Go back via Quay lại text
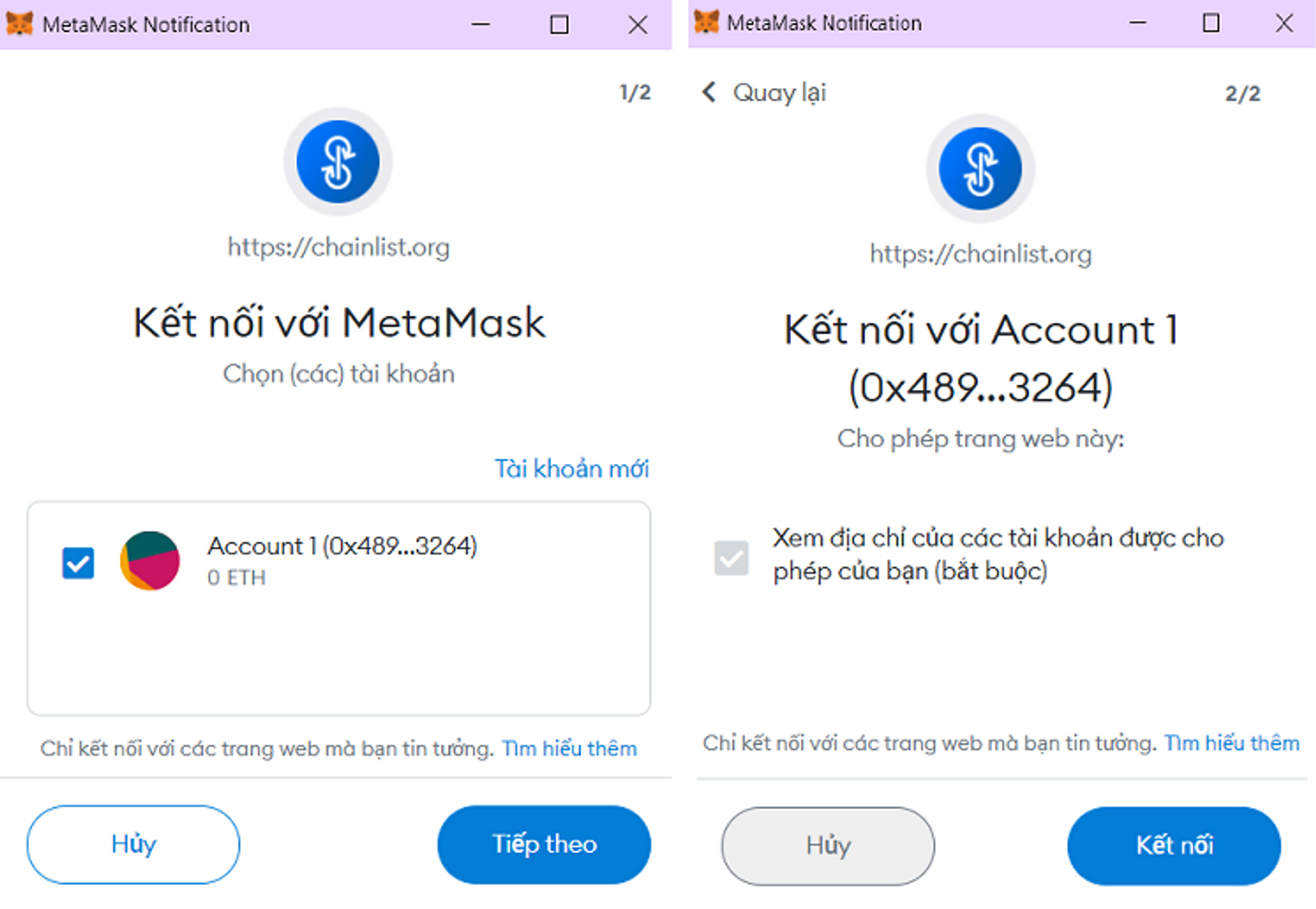Screen dimensions: 1316x909 pyautogui.click(x=779, y=93)
